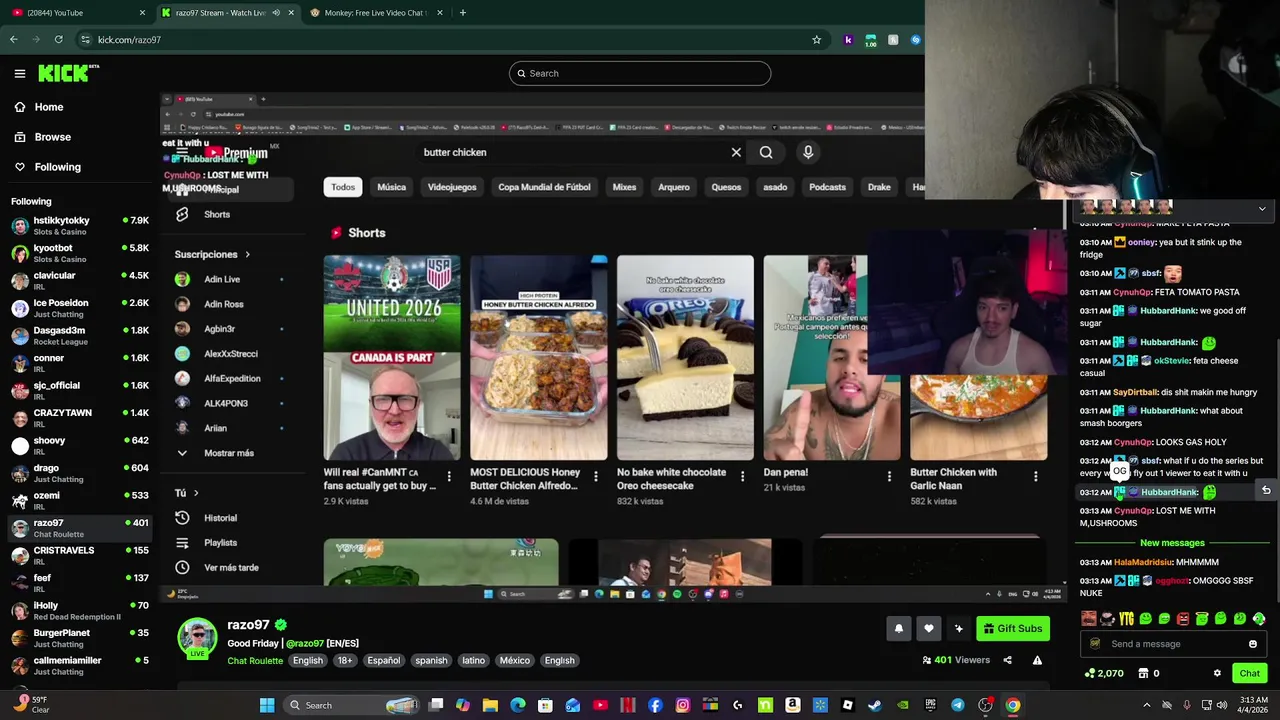Open options menu for Dan pena short
1280x720 pixels.
889,477
